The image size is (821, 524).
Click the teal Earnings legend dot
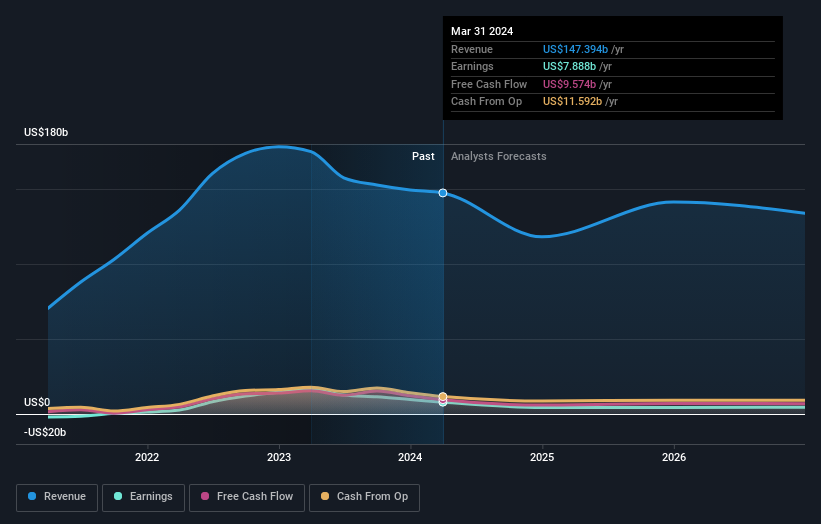click(118, 496)
